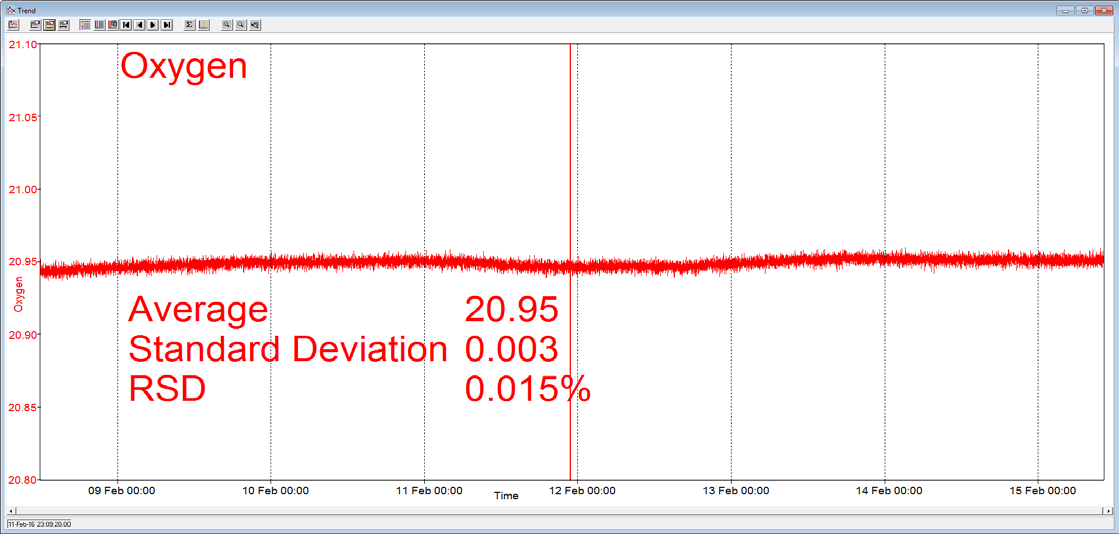Jump to latest data with skip-forward button
The image size is (1119, 534).
(167, 24)
